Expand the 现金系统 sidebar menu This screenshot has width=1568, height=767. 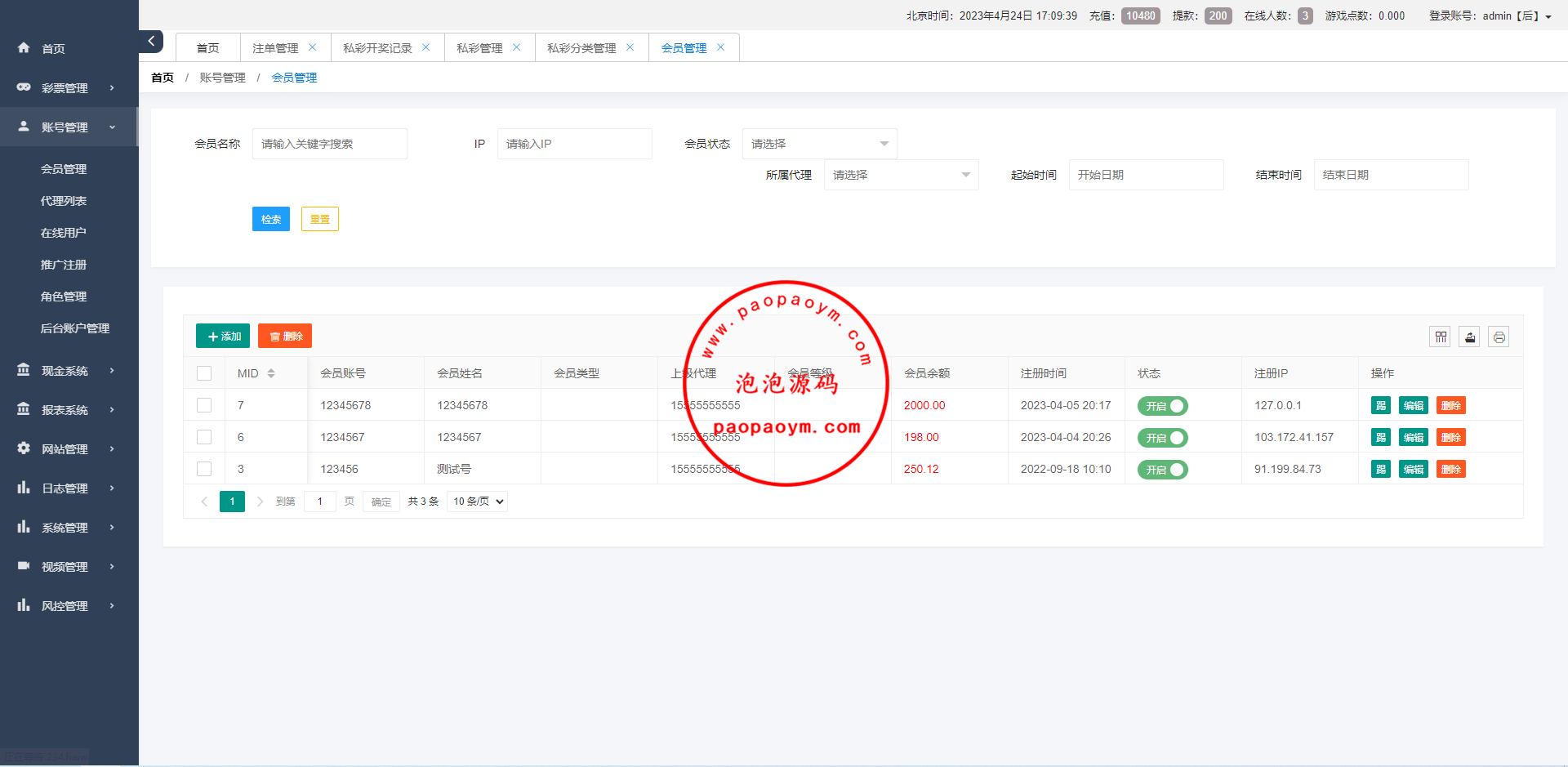[65, 371]
